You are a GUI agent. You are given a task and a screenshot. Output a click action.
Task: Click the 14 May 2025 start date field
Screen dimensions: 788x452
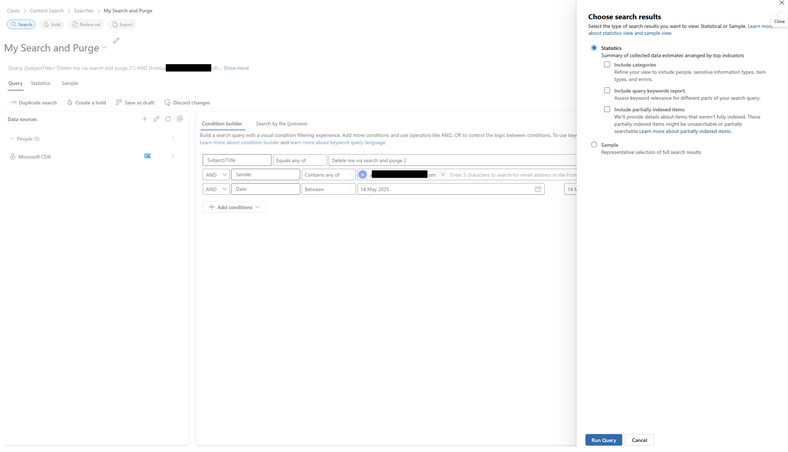(x=451, y=189)
